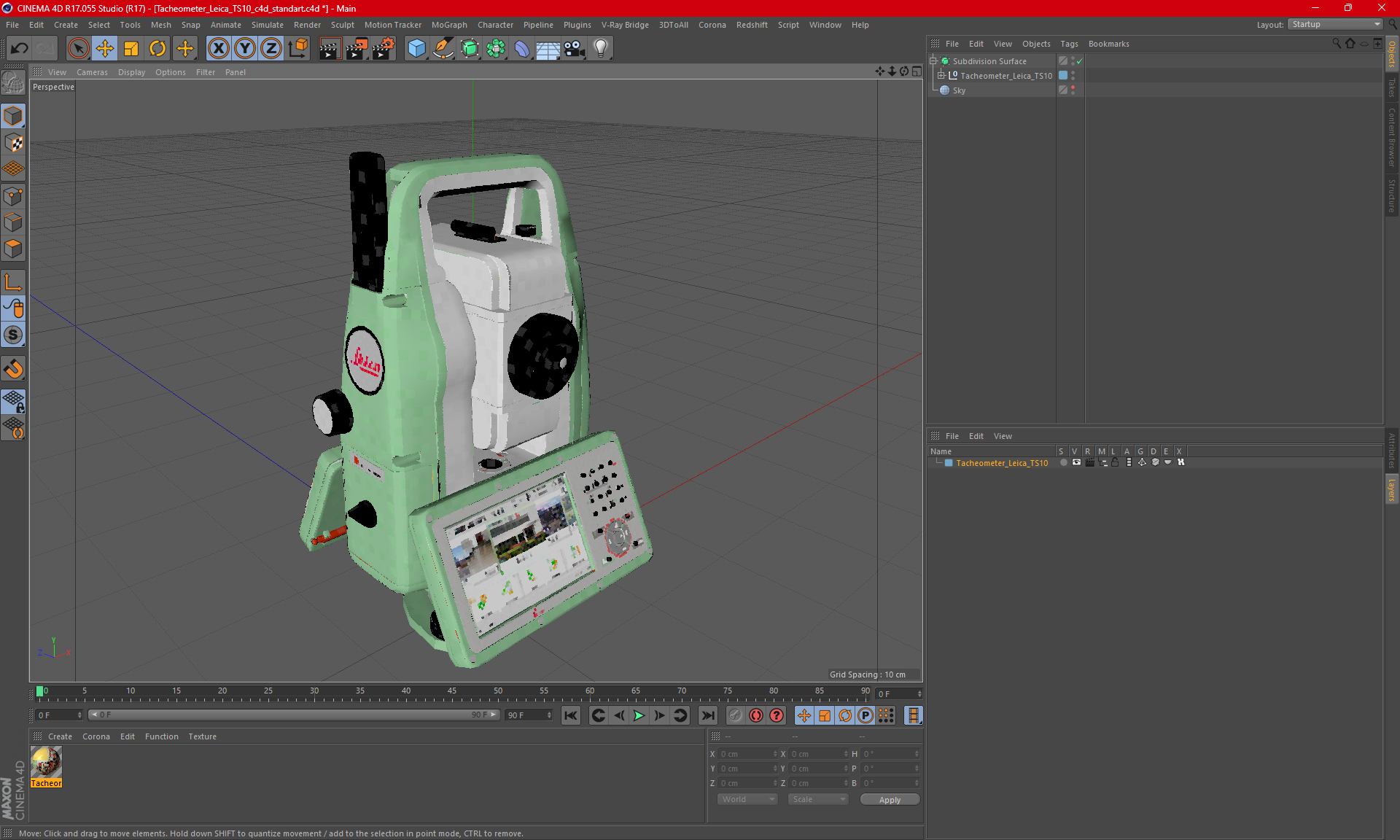1400x840 pixels.
Task: Open the Render menu
Action: tap(307, 25)
